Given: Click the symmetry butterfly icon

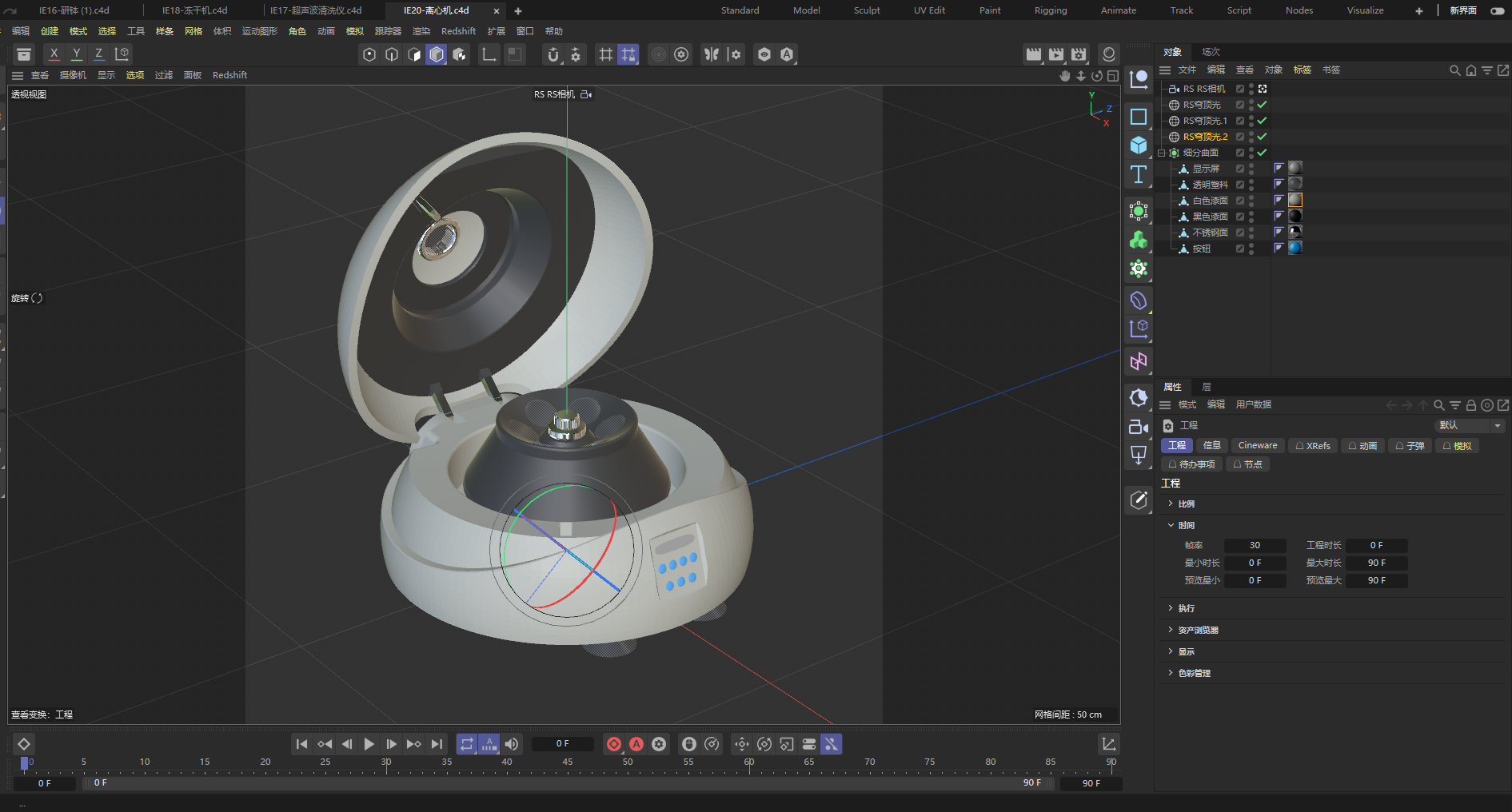Looking at the screenshot, I should coord(711,54).
